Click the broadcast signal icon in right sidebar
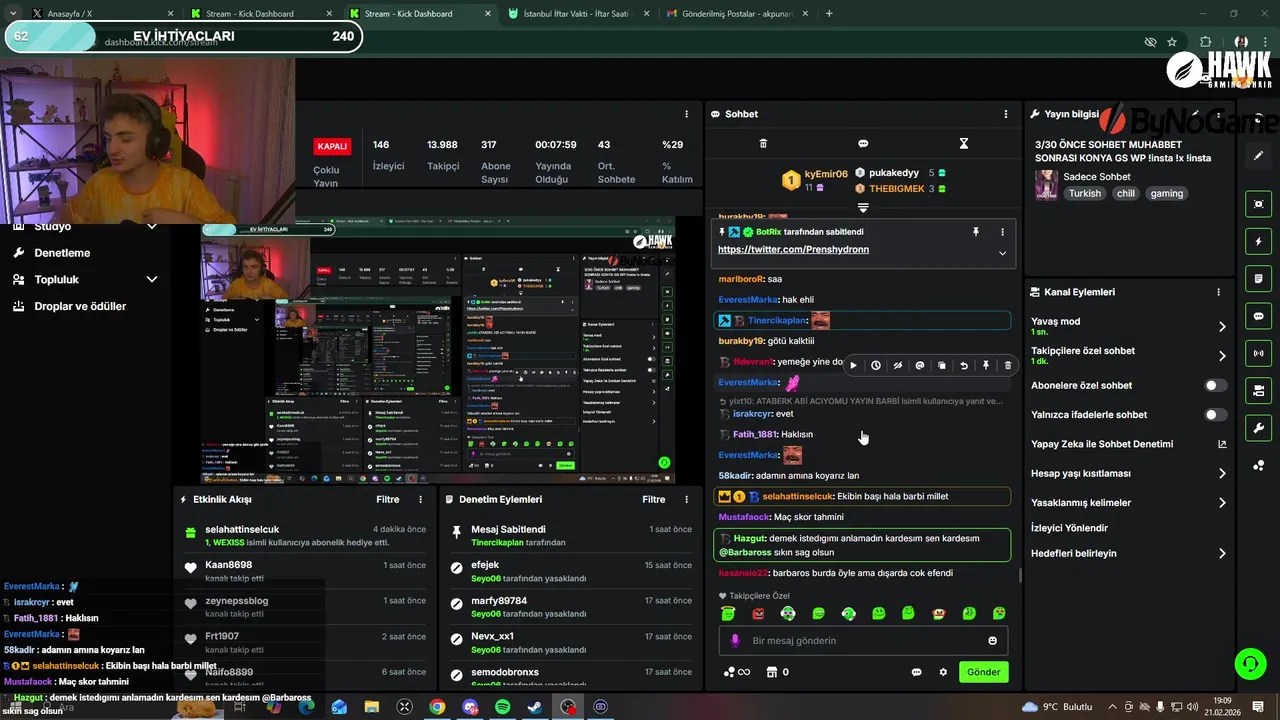Viewport: 1280px width, 720px height. pyautogui.click(x=1259, y=353)
